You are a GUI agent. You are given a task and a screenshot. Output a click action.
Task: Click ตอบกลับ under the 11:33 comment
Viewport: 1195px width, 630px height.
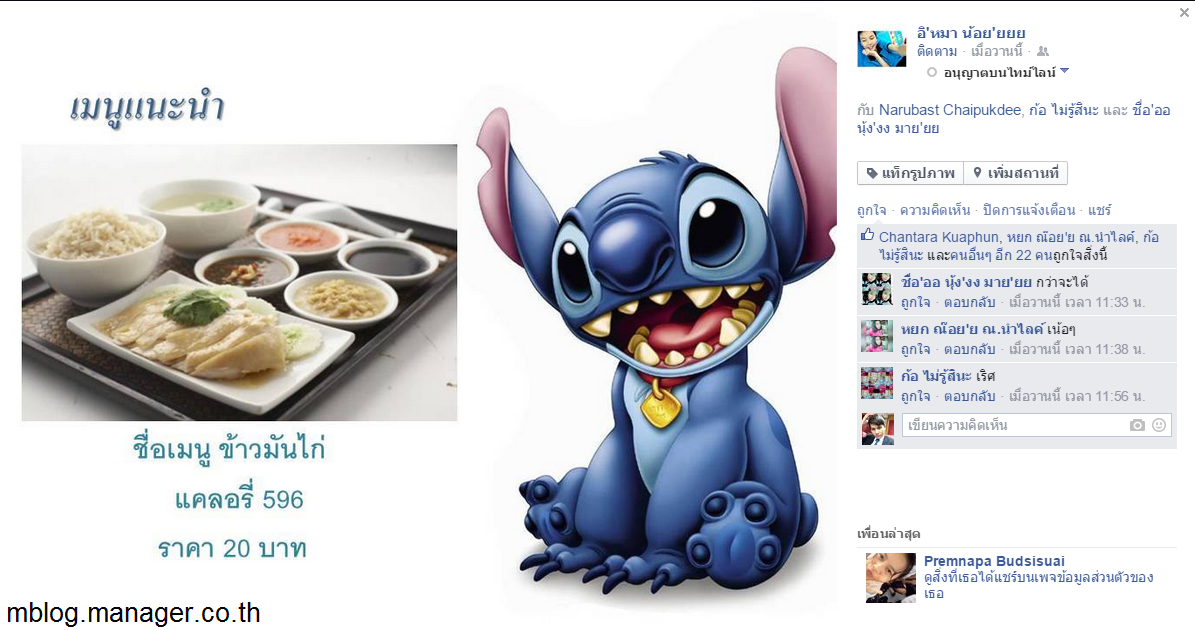click(x=969, y=302)
